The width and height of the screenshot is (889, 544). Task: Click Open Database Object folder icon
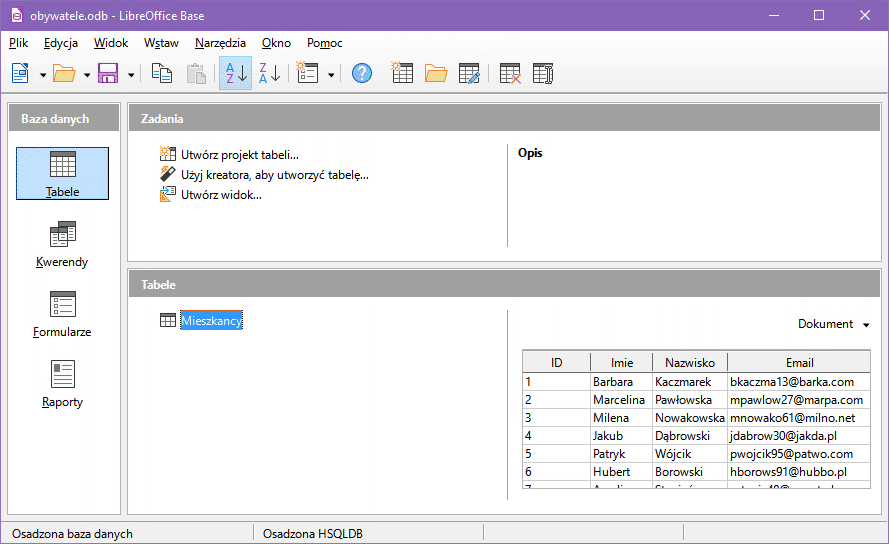click(436, 74)
